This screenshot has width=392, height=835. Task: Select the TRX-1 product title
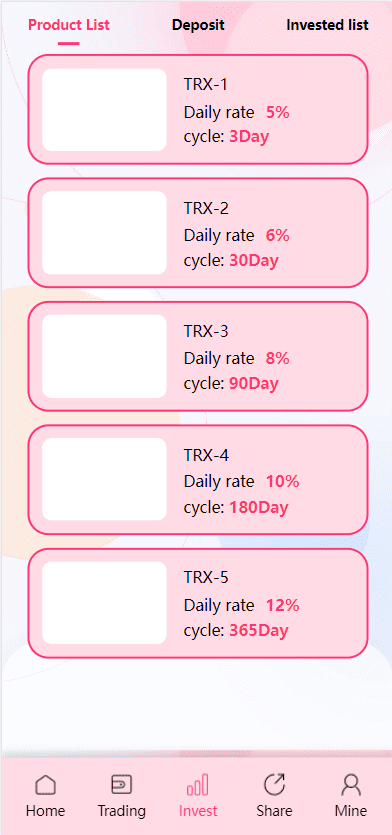tap(206, 85)
